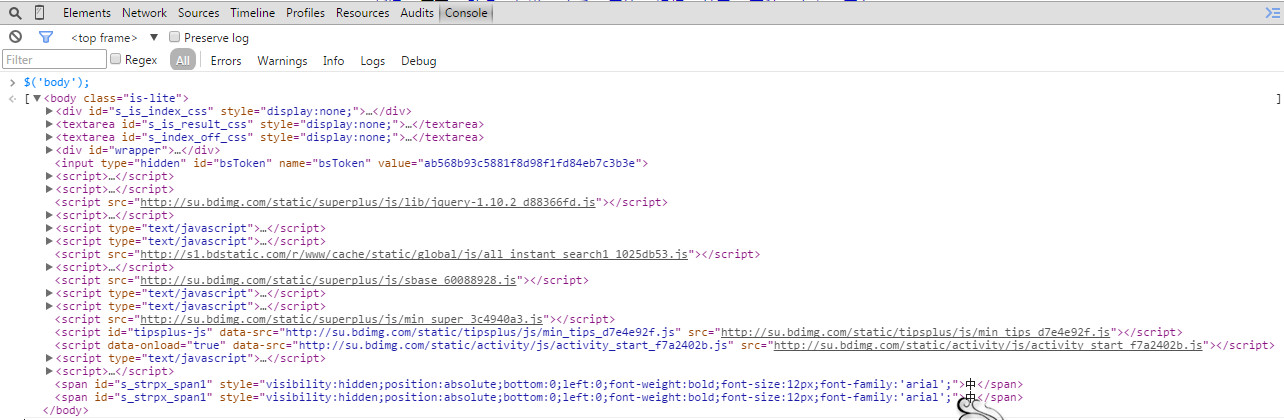Expand the div id="s_is_index_css" node

click(50, 111)
